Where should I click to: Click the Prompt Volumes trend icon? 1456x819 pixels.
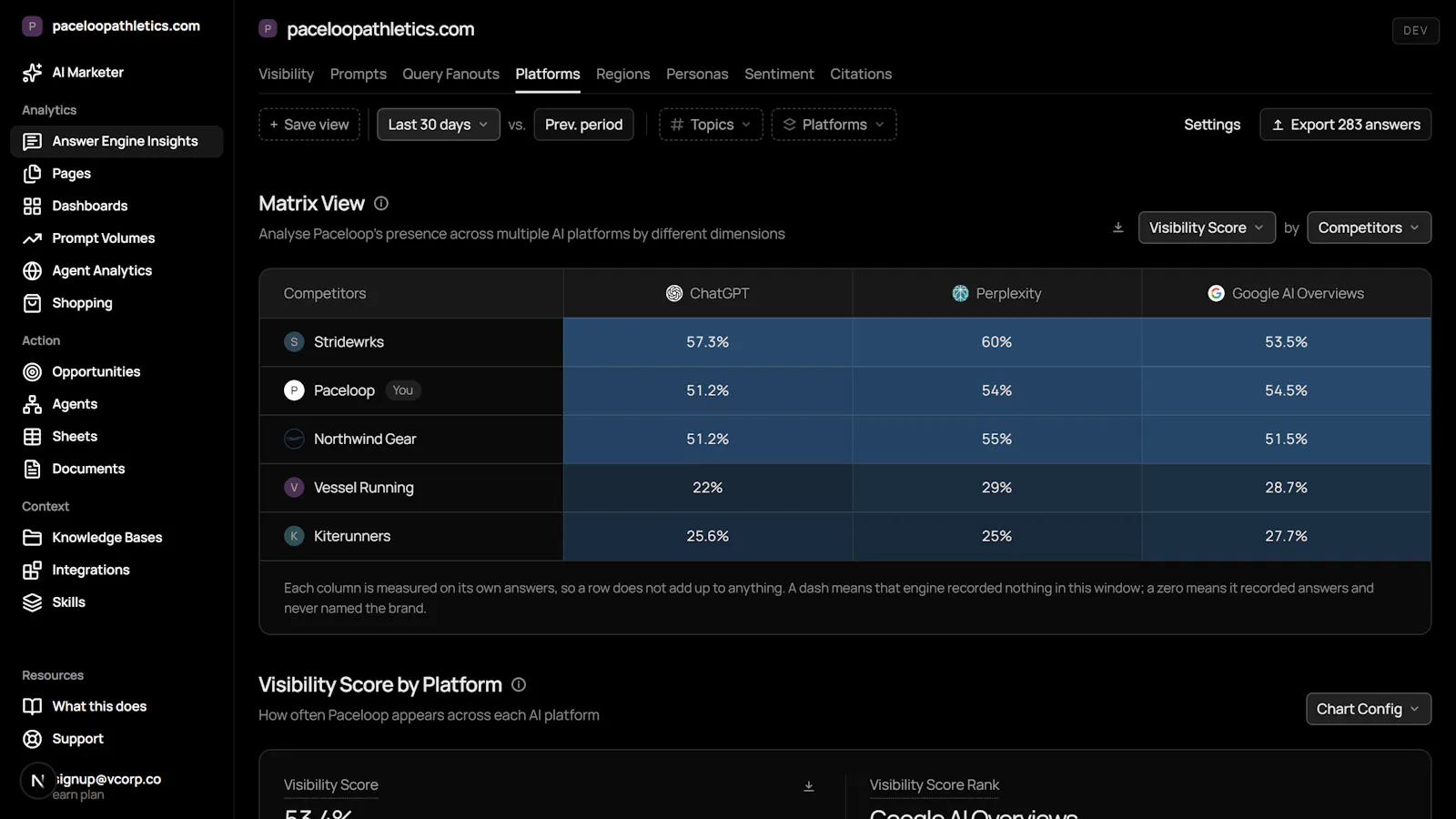[33, 238]
